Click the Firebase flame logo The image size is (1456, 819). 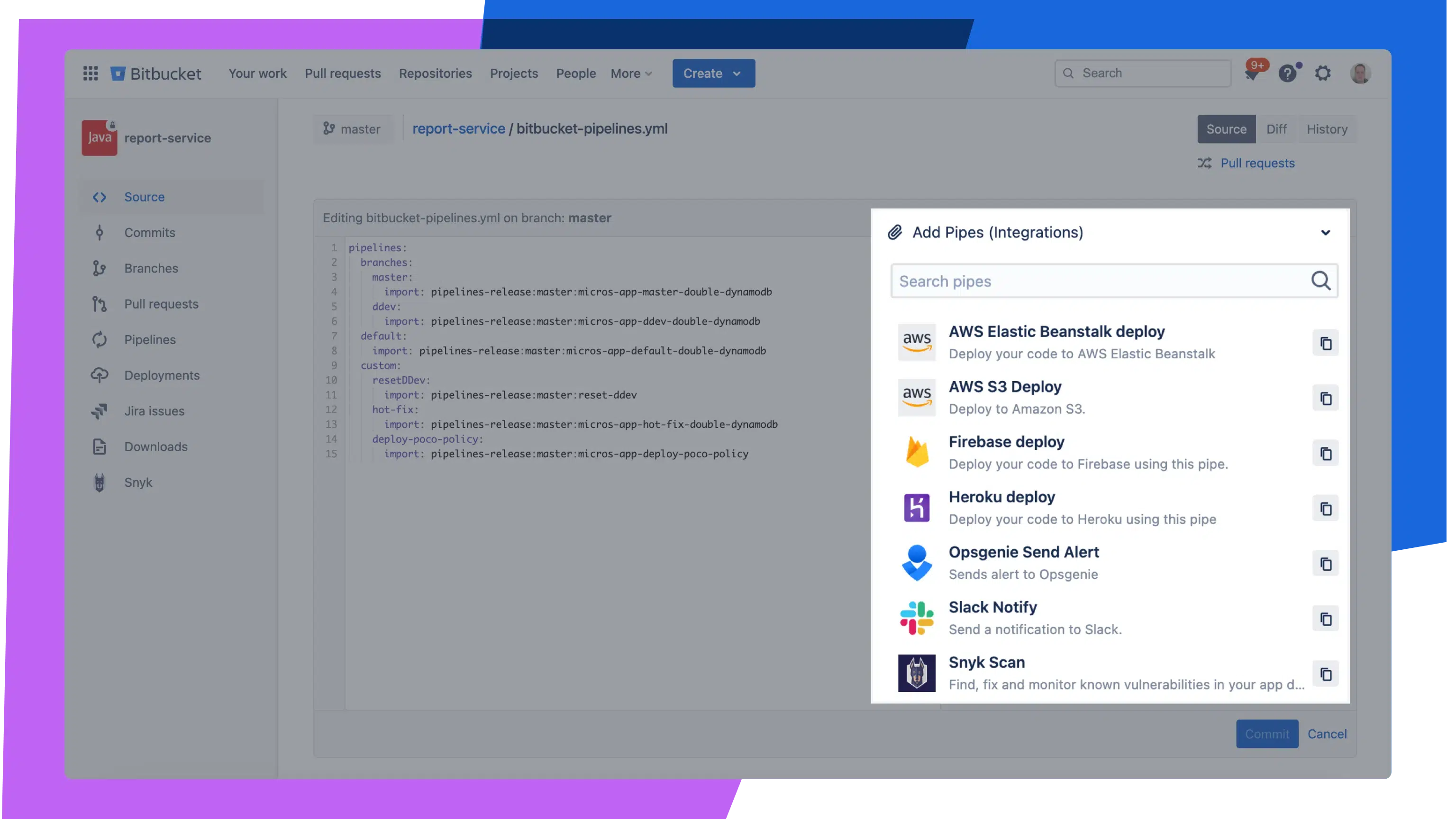pos(917,452)
